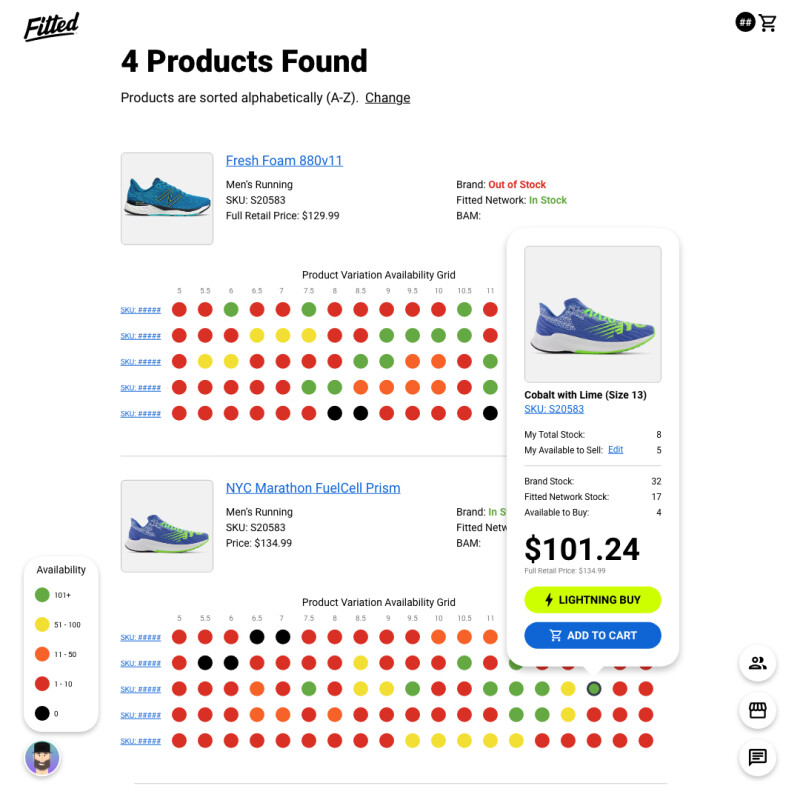Click Add to Cart button

pos(593,635)
